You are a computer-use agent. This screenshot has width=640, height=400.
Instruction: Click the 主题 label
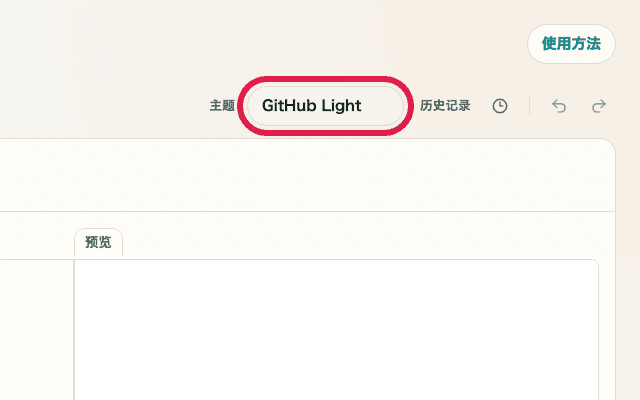[x=222, y=106]
